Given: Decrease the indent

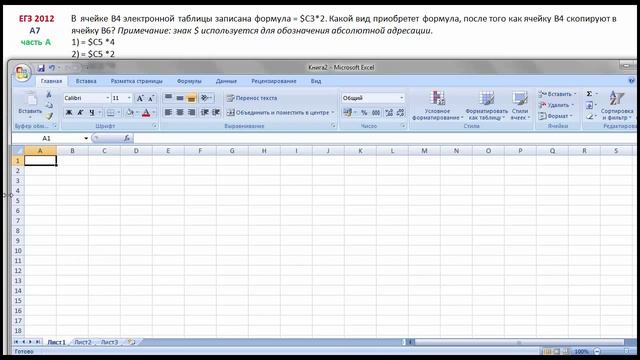Looking at the screenshot, I should click(x=205, y=112).
